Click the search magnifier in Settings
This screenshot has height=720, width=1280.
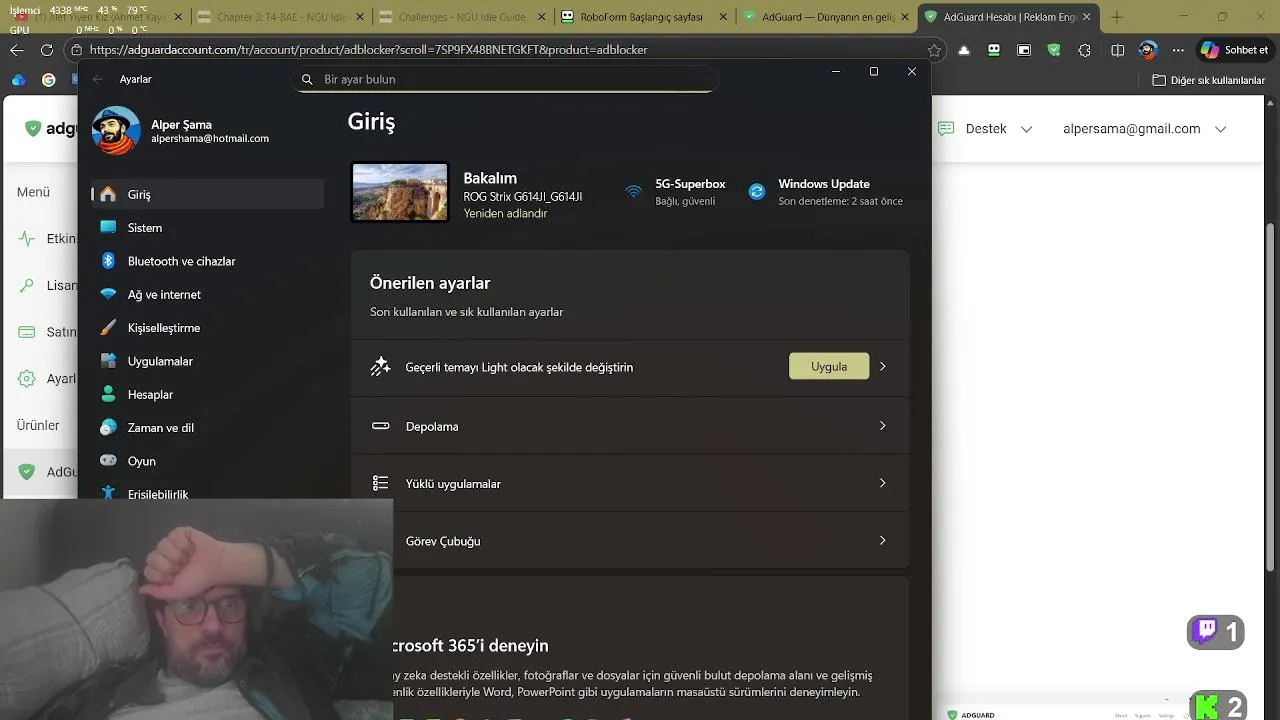[x=307, y=79]
